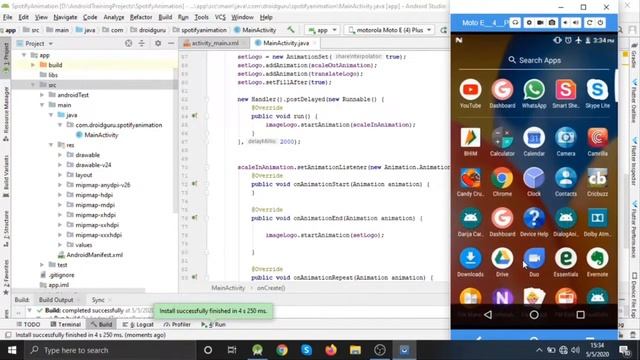Launch the Candy Crush app
This screenshot has width=640, height=360.
click(470, 178)
